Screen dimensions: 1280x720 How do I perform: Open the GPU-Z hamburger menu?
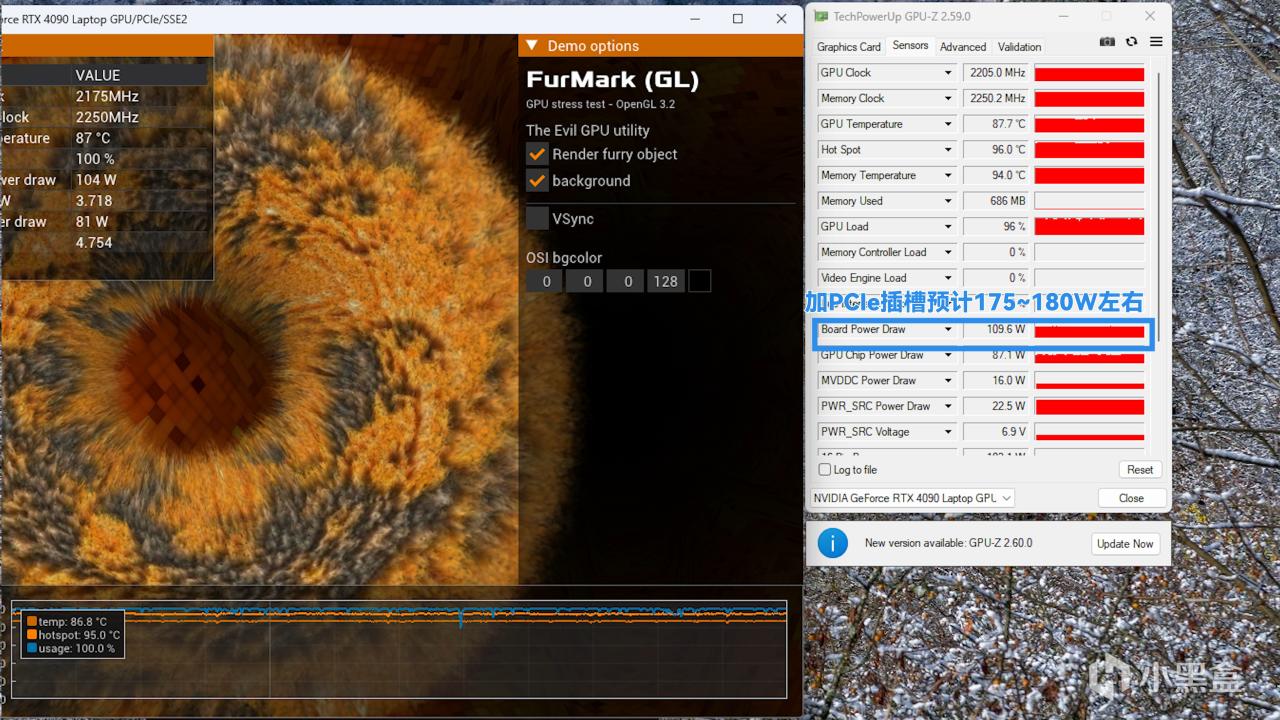point(1156,42)
